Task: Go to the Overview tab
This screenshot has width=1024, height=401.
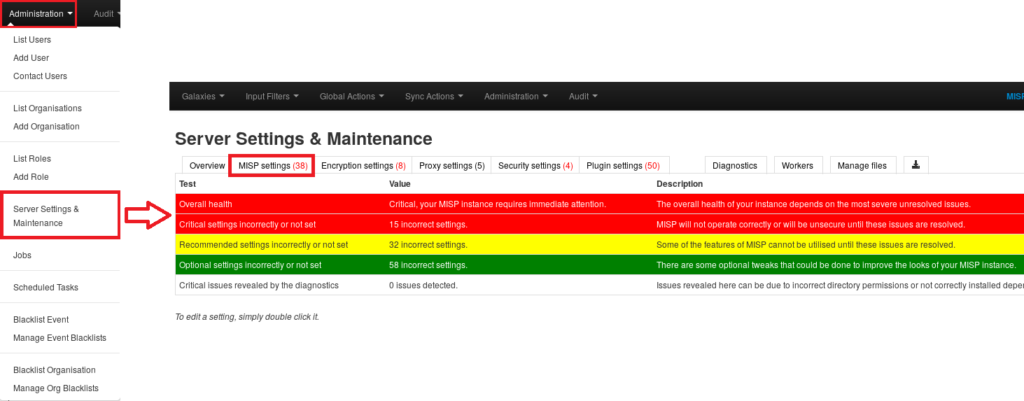Action: click(x=207, y=165)
